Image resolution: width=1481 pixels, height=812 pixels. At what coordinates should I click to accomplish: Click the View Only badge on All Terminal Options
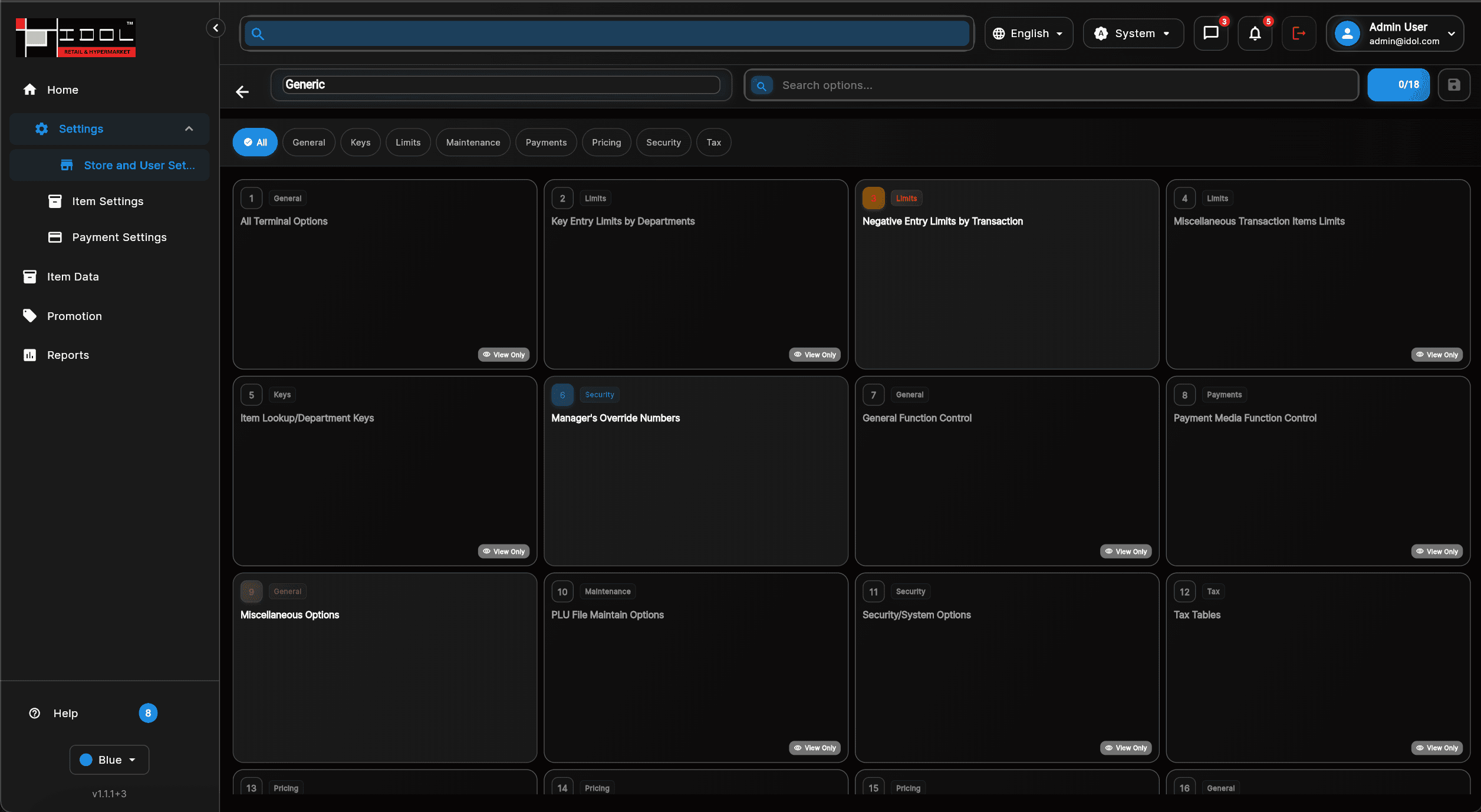point(503,355)
